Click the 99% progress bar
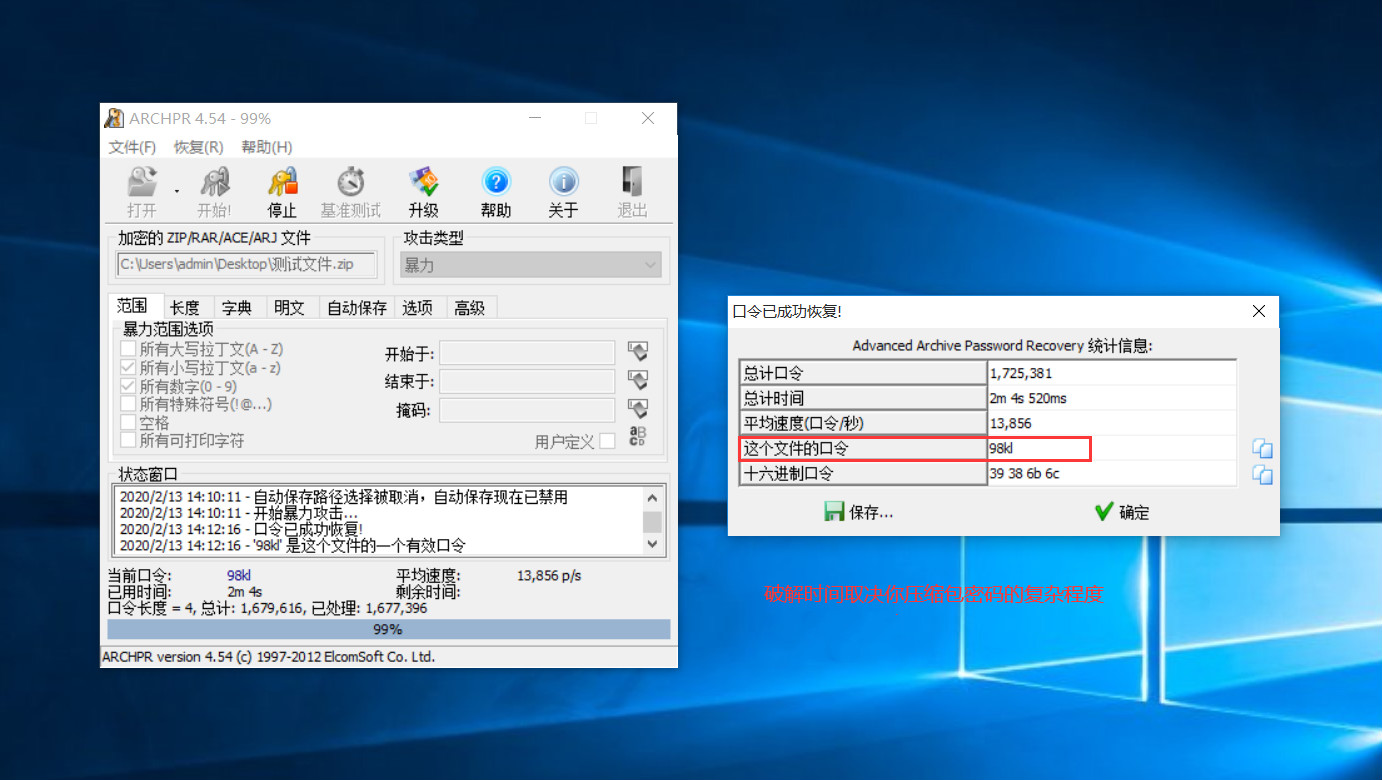 point(389,630)
